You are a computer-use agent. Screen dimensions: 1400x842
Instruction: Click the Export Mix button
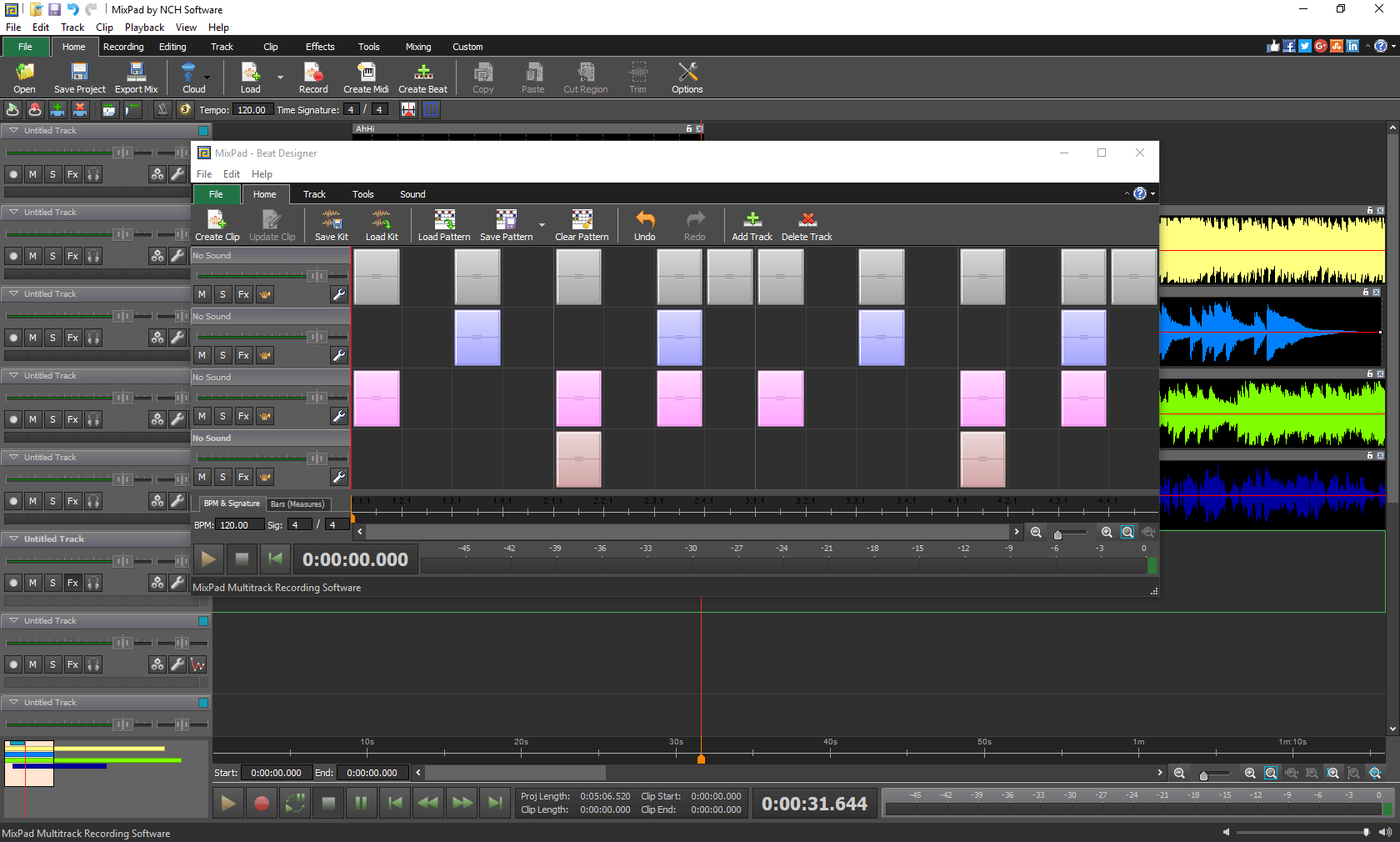pyautogui.click(x=136, y=77)
